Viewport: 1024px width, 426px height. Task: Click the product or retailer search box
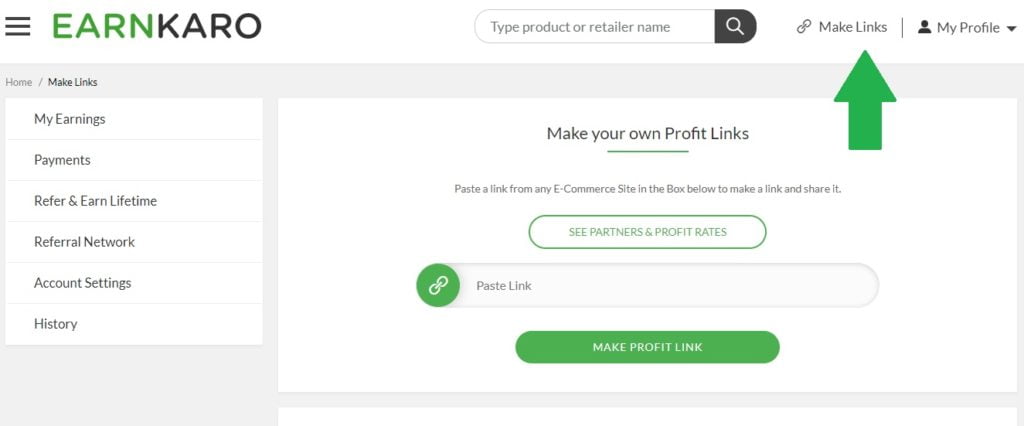click(596, 27)
